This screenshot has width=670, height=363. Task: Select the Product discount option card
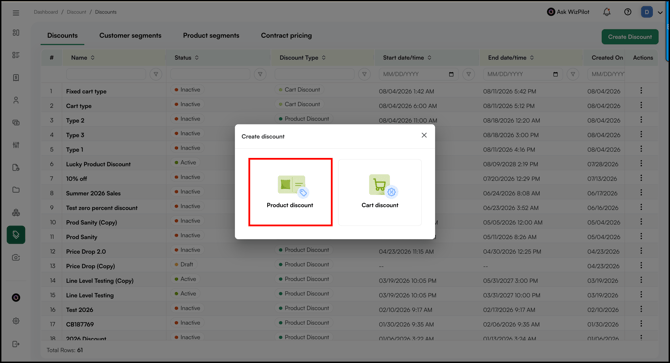(290, 192)
